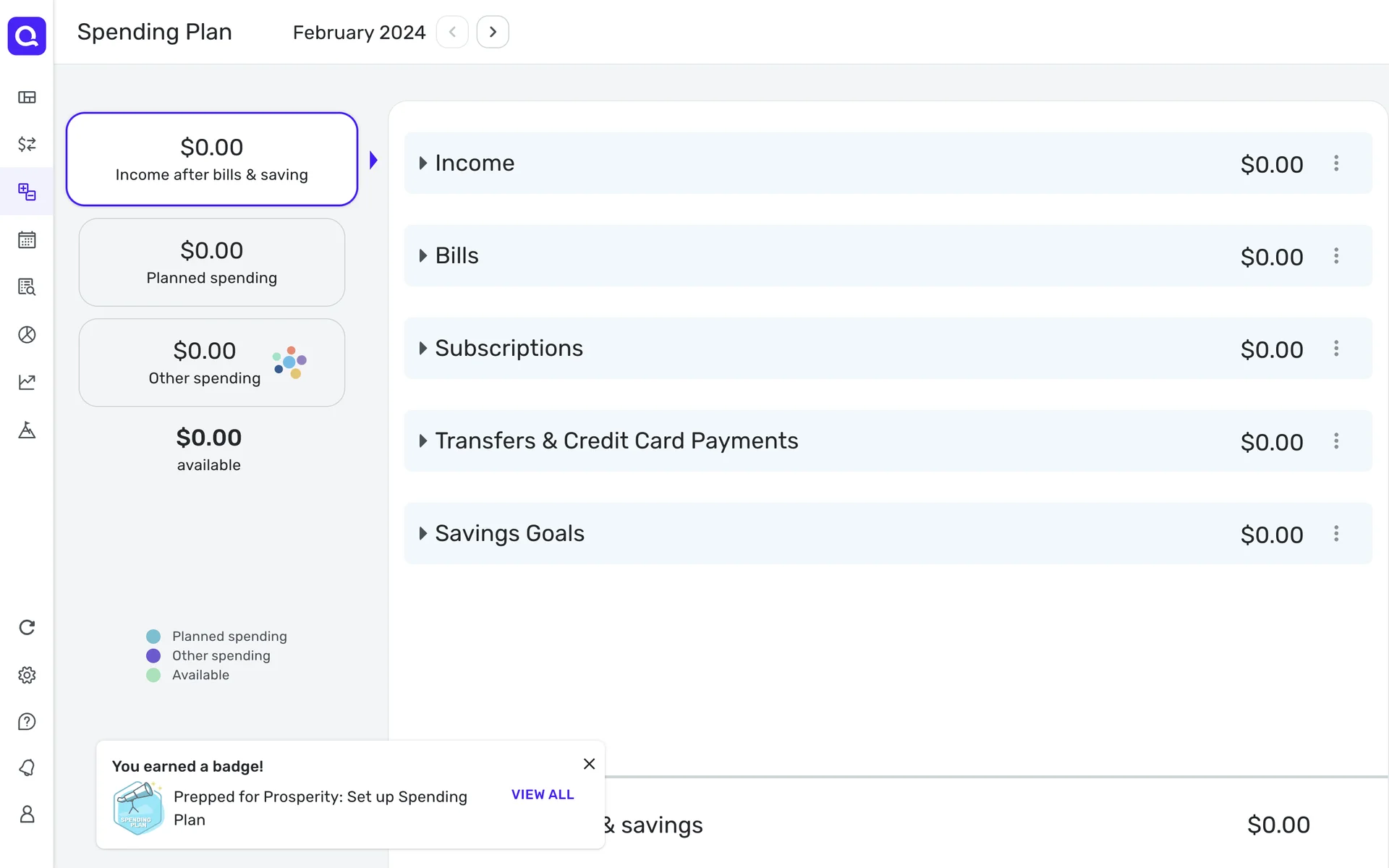Open the transactions sidebar icon
1389x868 pixels.
click(x=27, y=144)
